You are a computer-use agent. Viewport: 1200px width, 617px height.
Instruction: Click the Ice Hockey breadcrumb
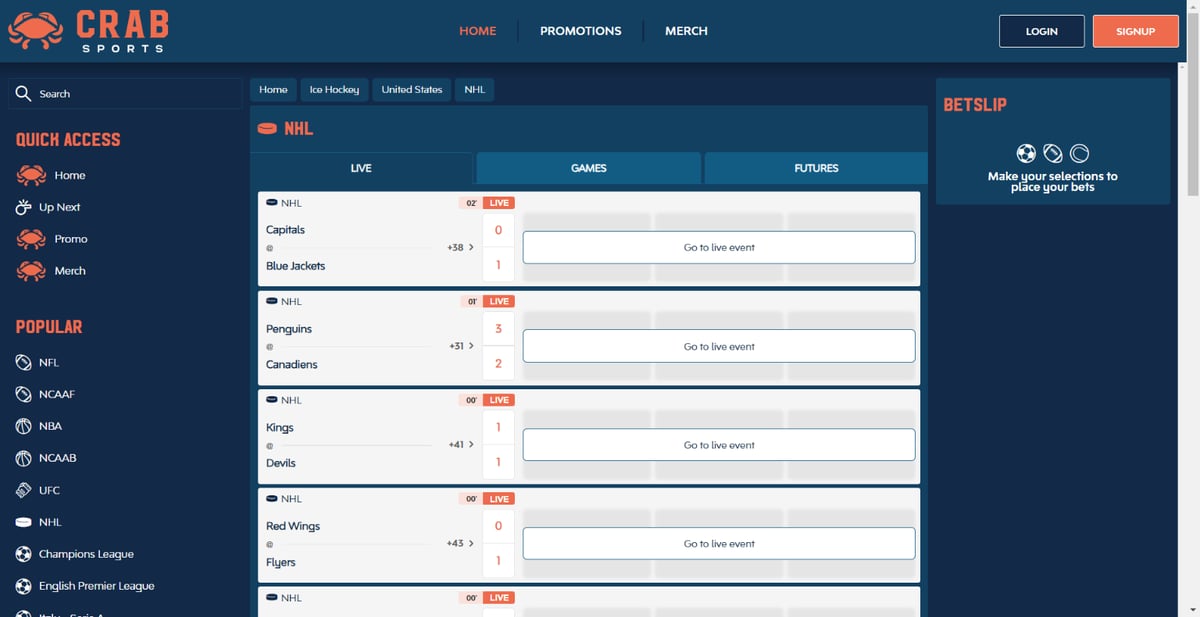[334, 90]
